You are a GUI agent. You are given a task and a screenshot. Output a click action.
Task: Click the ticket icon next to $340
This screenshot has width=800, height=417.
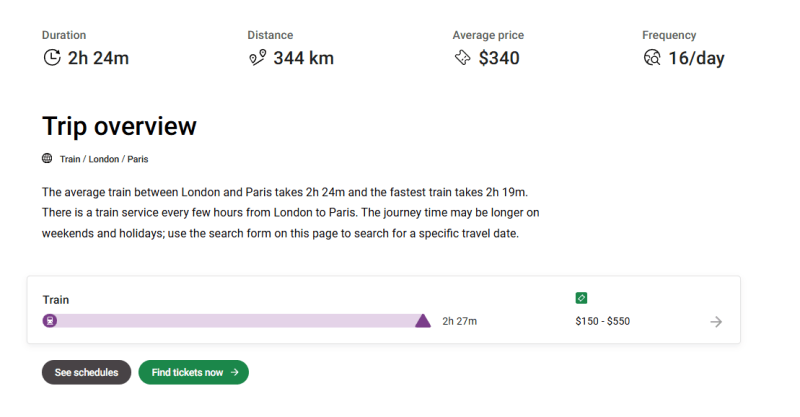462,58
